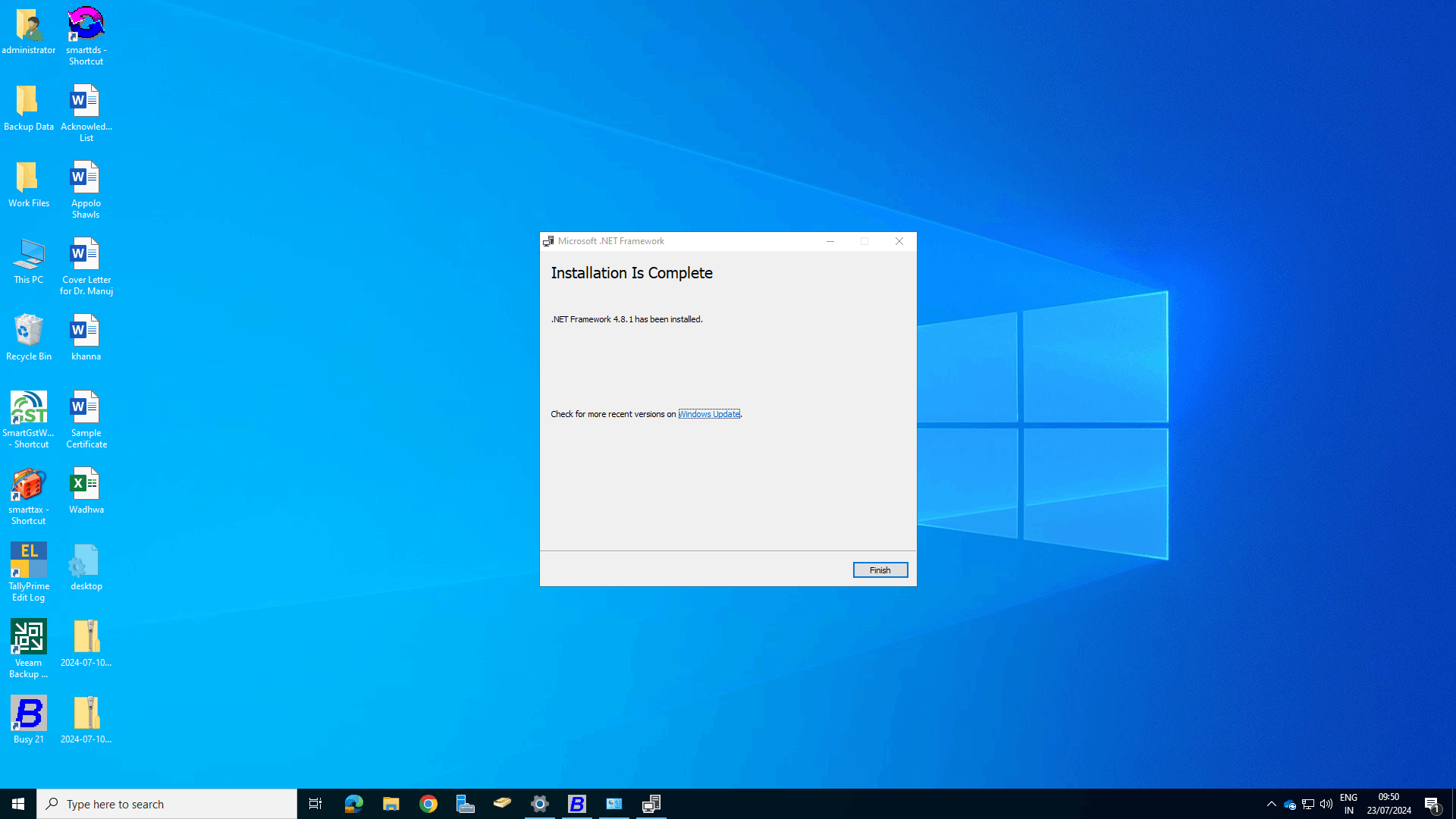Open the yellow tool app on the taskbar

(x=502, y=804)
